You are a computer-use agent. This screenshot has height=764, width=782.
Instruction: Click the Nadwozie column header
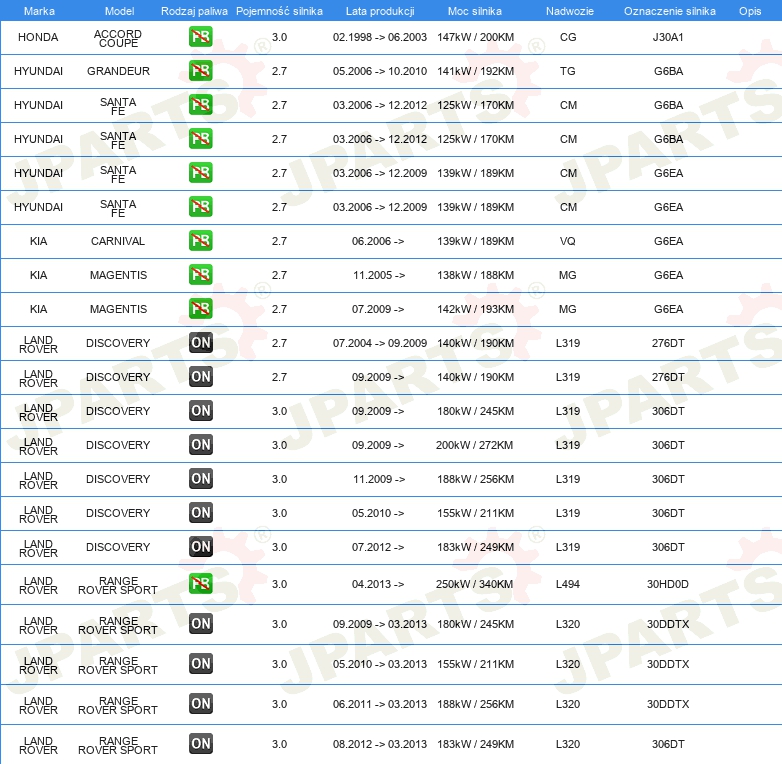570,11
